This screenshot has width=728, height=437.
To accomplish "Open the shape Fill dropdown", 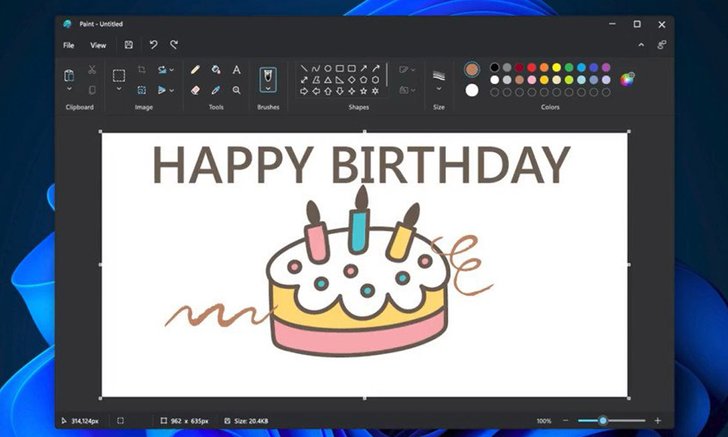I will pos(407,90).
